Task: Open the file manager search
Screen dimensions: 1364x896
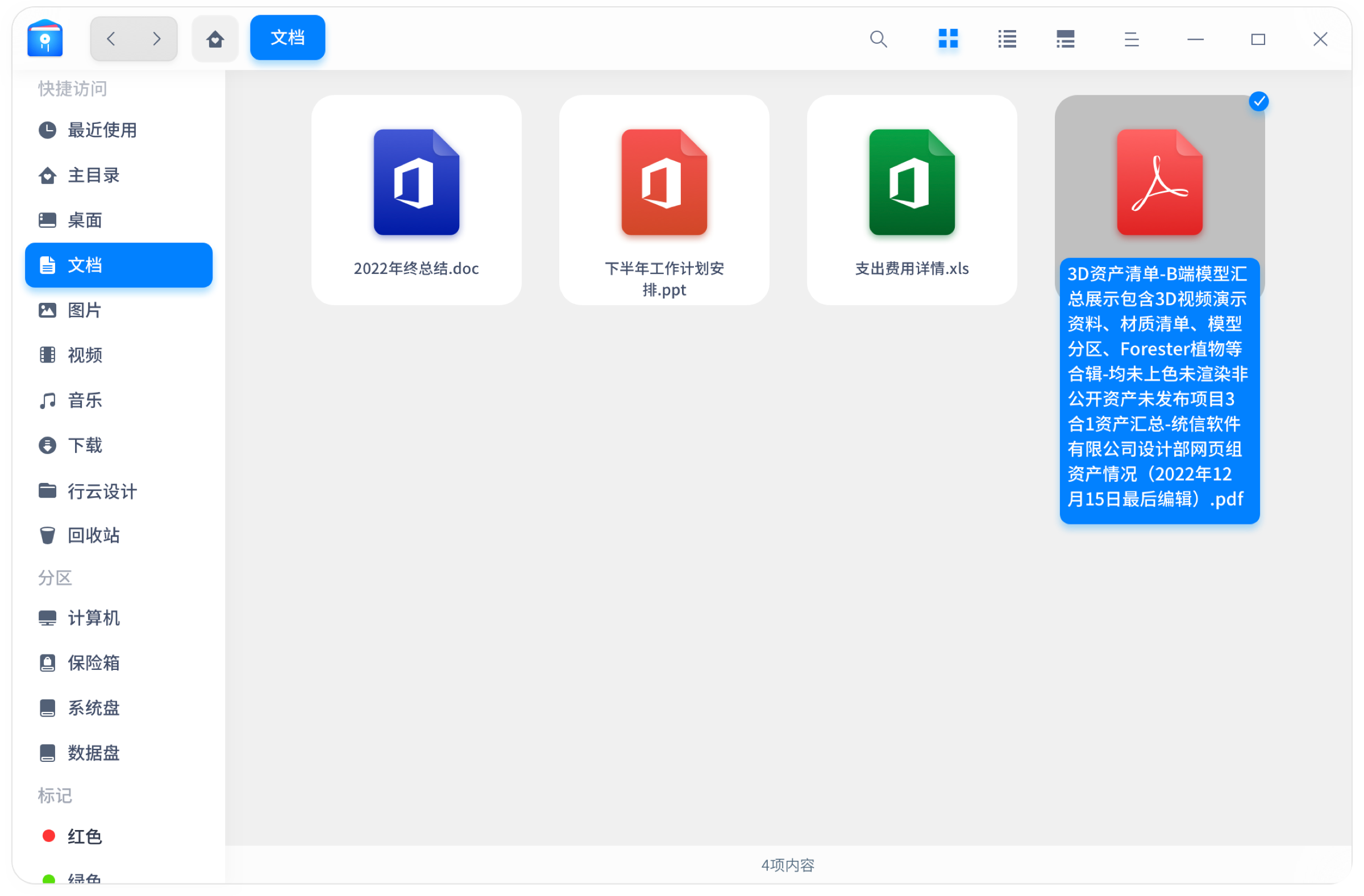Action: pyautogui.click(x=878, y=39)
